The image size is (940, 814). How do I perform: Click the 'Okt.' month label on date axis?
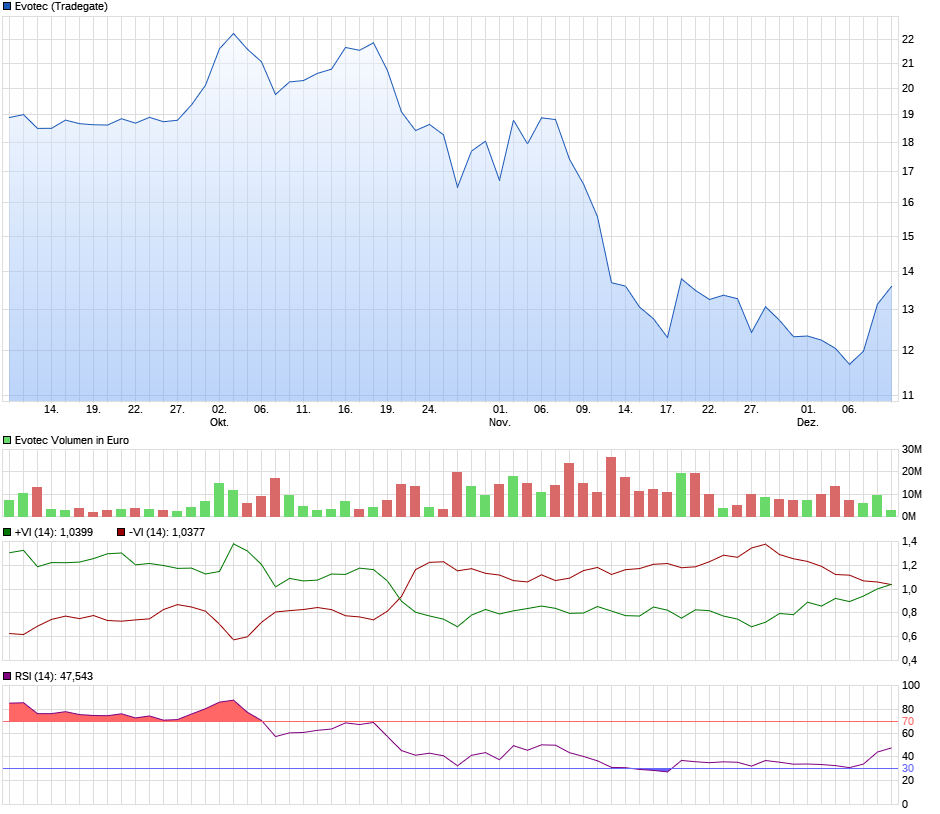219,423
